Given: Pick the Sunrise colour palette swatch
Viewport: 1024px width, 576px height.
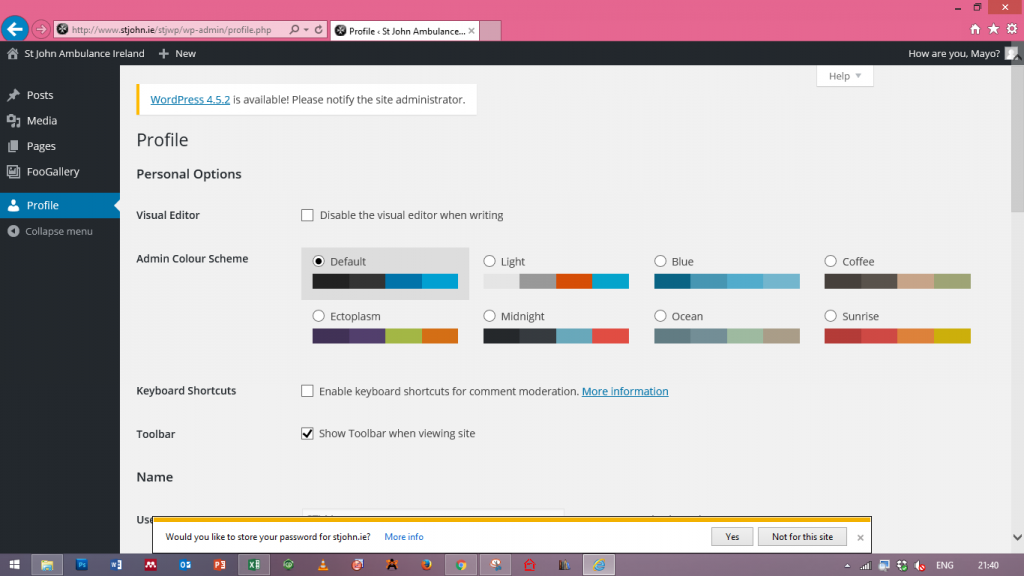Looking at the screenshot, I should [897, 336].
